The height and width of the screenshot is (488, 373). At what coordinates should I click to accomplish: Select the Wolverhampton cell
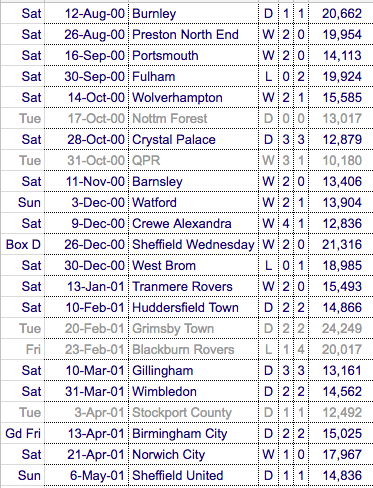coord(193,97)
